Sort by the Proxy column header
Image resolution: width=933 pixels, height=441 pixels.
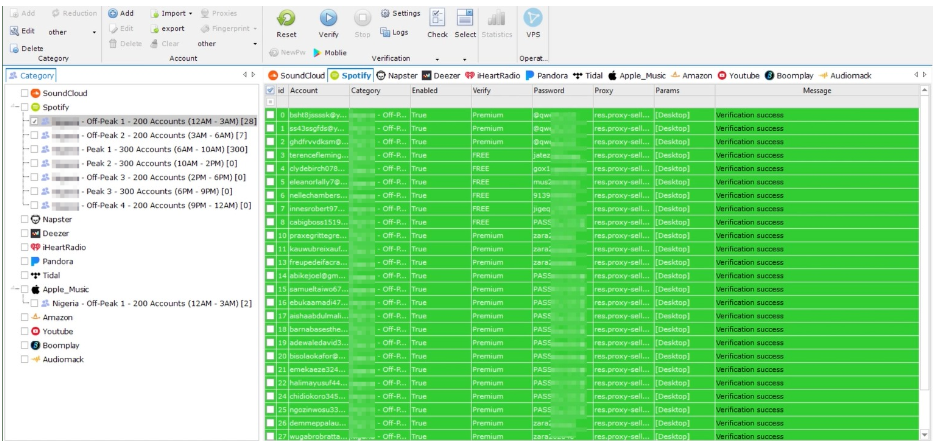(622, 90)
